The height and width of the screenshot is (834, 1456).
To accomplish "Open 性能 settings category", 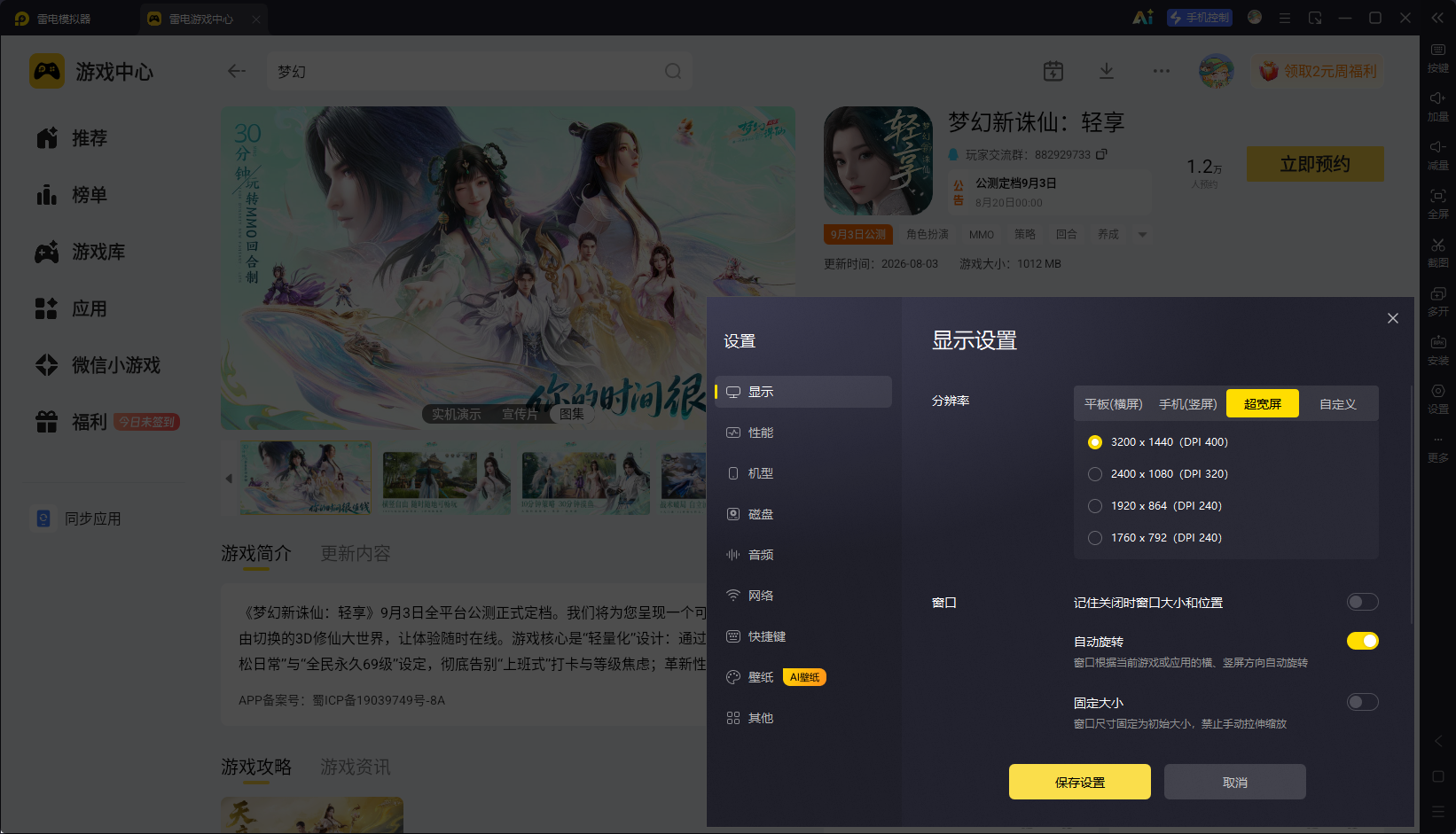I will click(x=803, y=433).
